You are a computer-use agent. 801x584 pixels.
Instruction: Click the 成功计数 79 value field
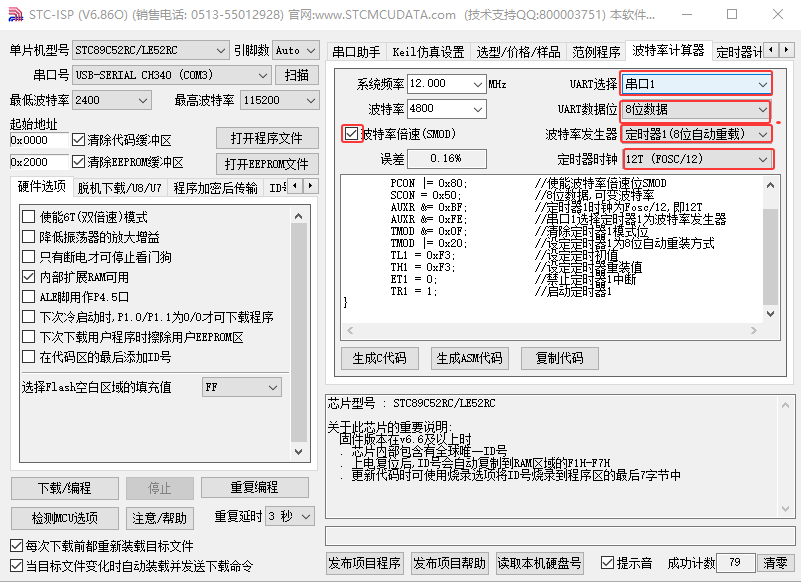click(736, 563)
